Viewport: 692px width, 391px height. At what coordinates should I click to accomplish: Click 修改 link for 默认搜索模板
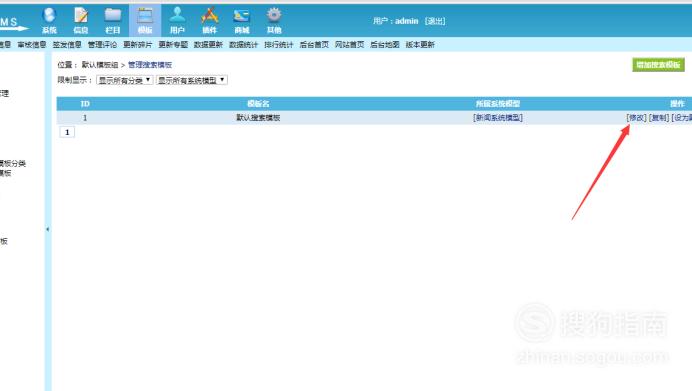pyautogui.click(x=636, y=118)
